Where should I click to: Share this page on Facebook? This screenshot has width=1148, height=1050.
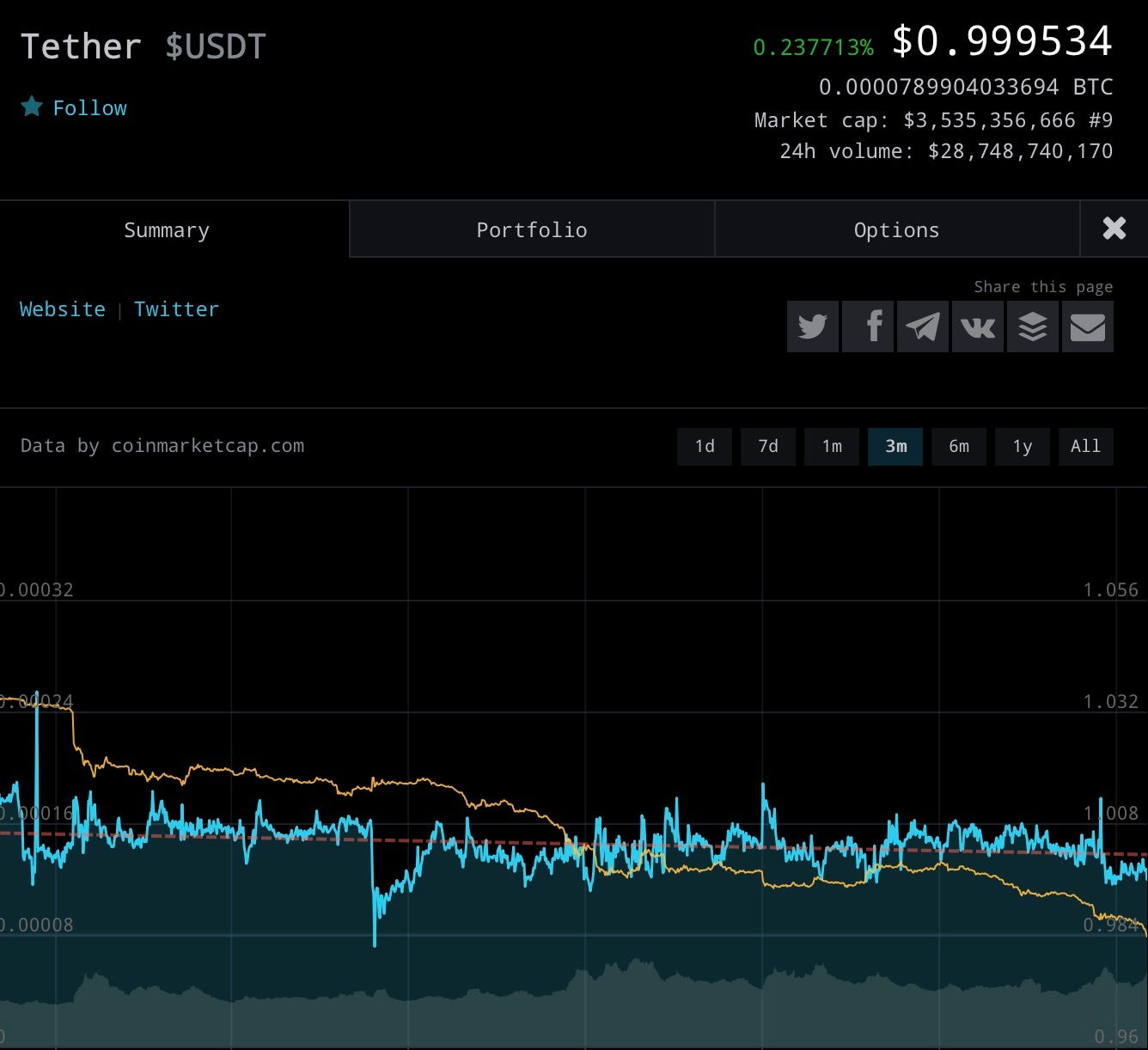(868, 327)
